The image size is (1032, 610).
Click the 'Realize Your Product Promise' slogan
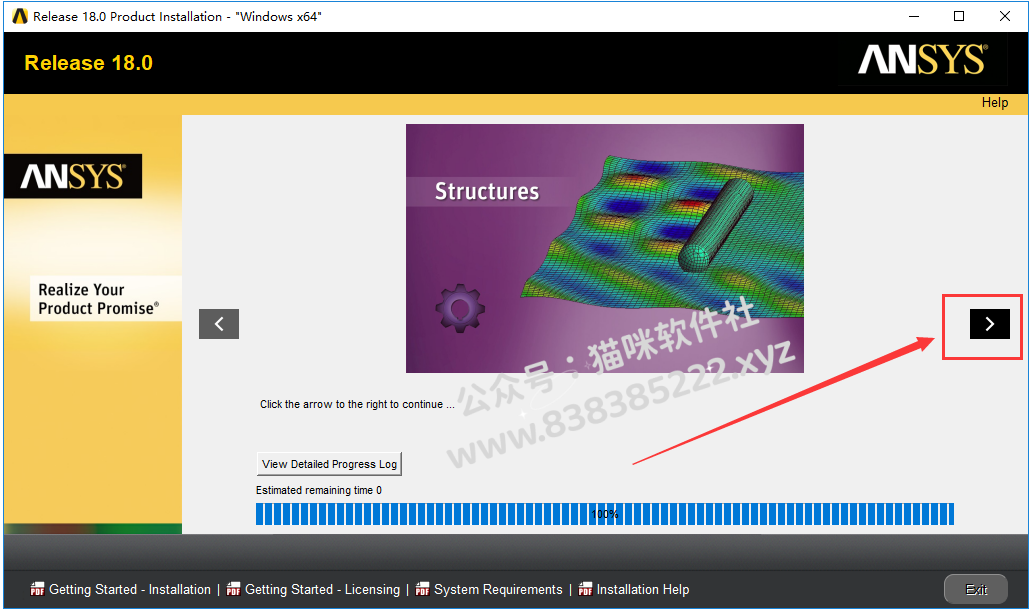tap(99, 299)
